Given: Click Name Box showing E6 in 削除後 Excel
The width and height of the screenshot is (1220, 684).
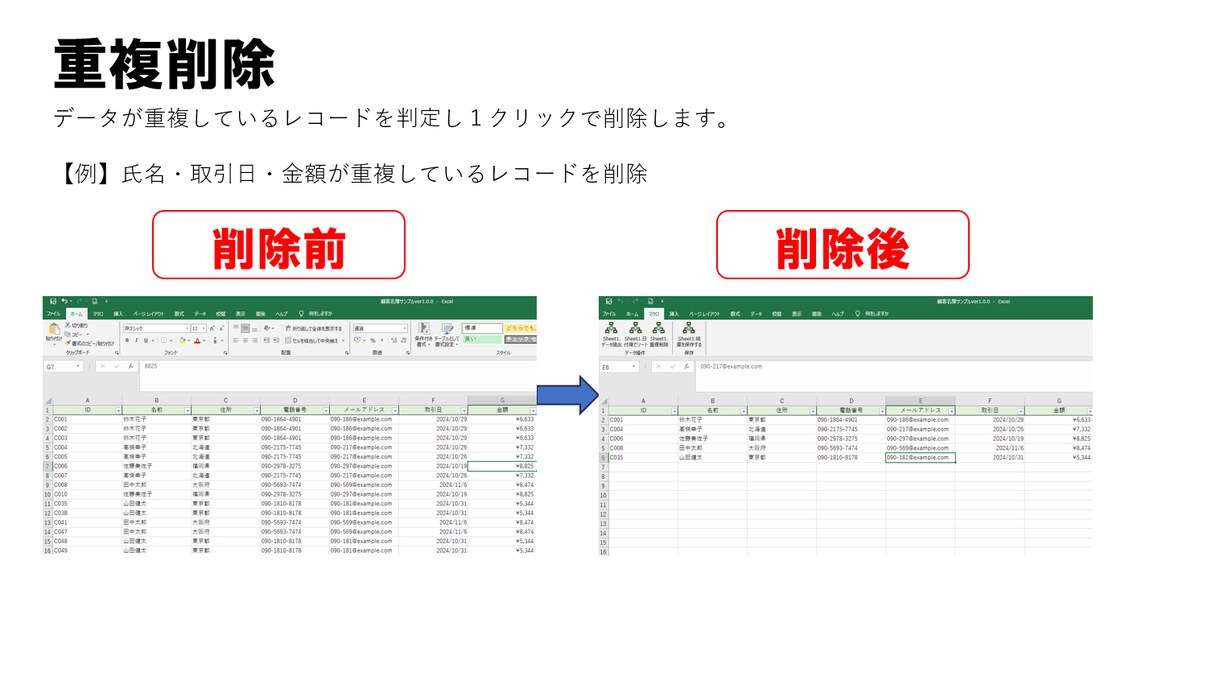Looking at the screenshot, I should coord(618,366).
